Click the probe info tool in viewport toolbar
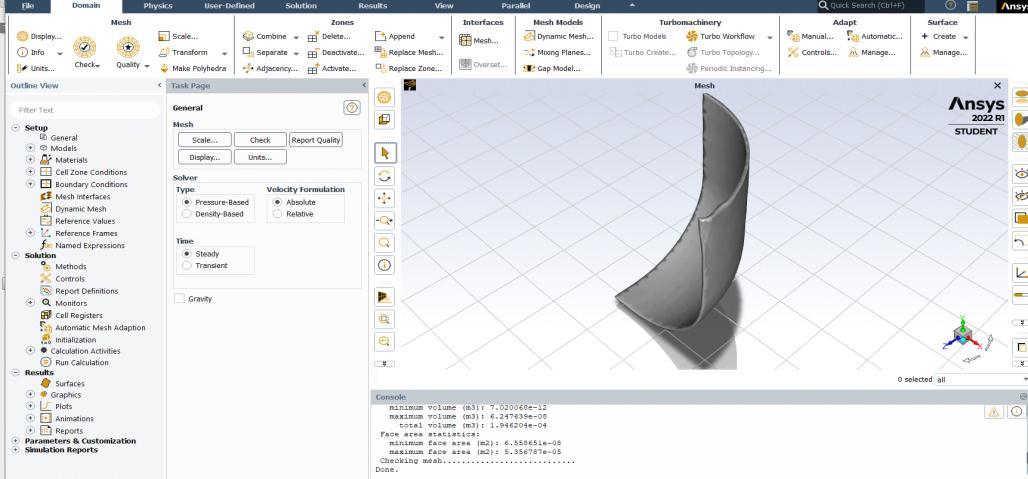1028x479 pixels. point(385,265)
